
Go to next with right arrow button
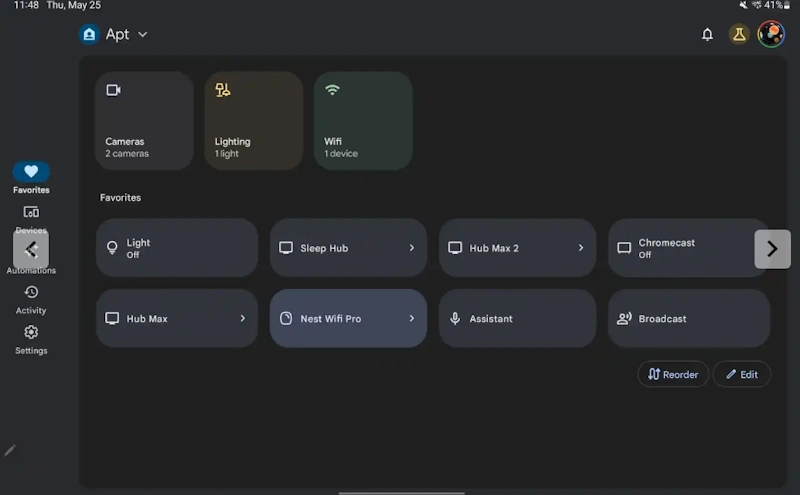tap(772, 249)
